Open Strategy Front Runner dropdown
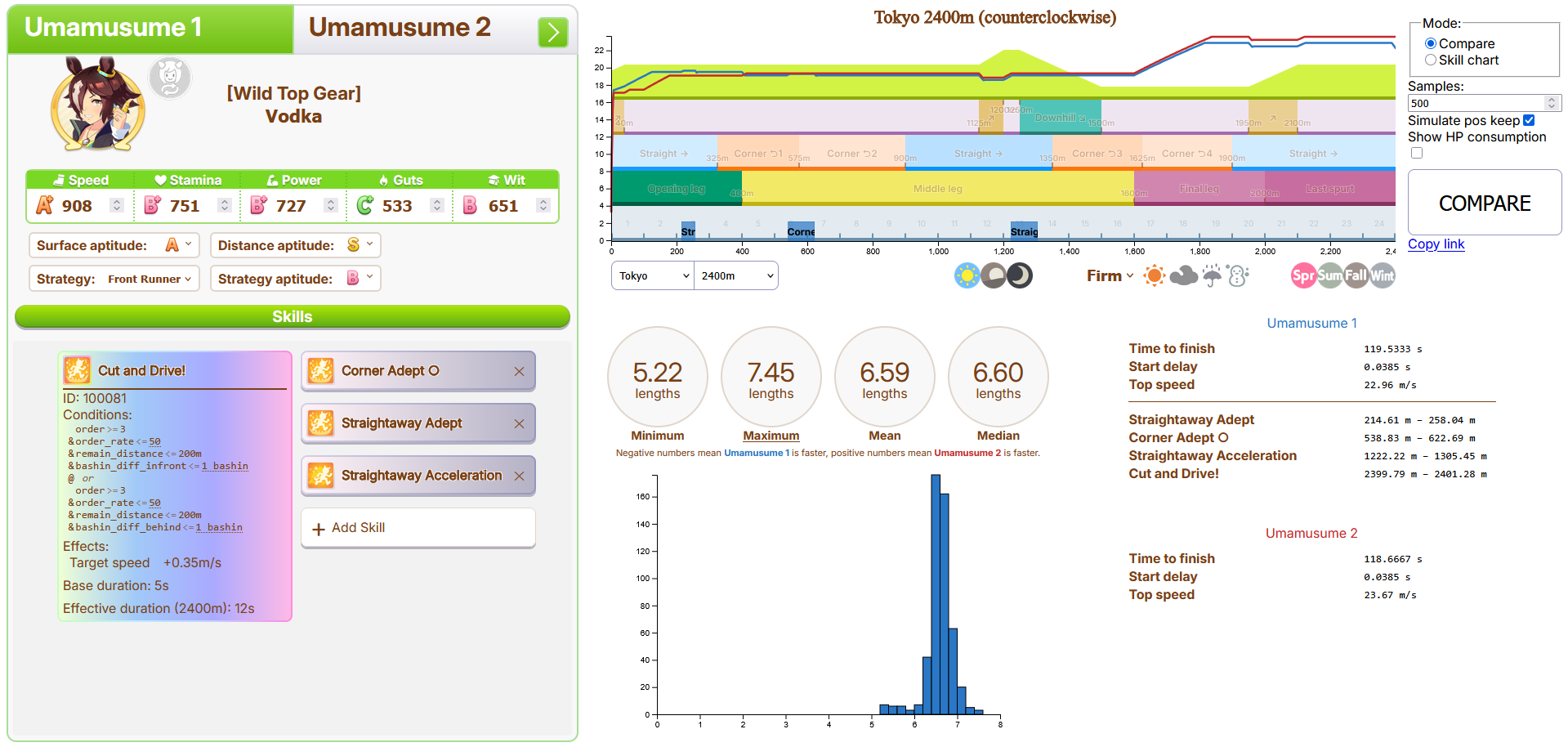This screenshot has height=747, width=1568. [114, 279]
